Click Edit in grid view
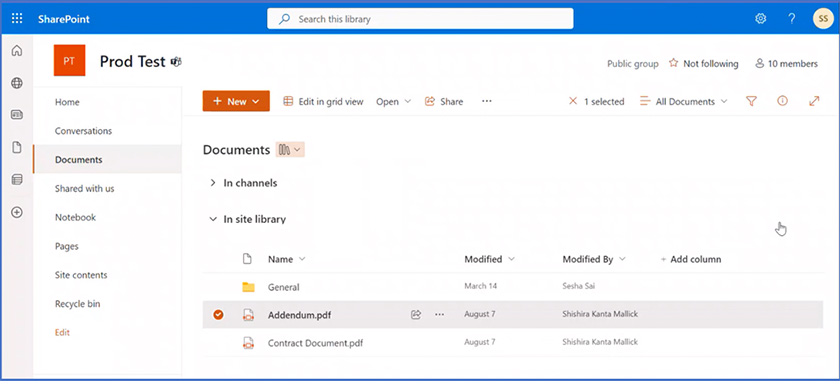840x390 pixels. pyautogui.click(x=323, y=101)
